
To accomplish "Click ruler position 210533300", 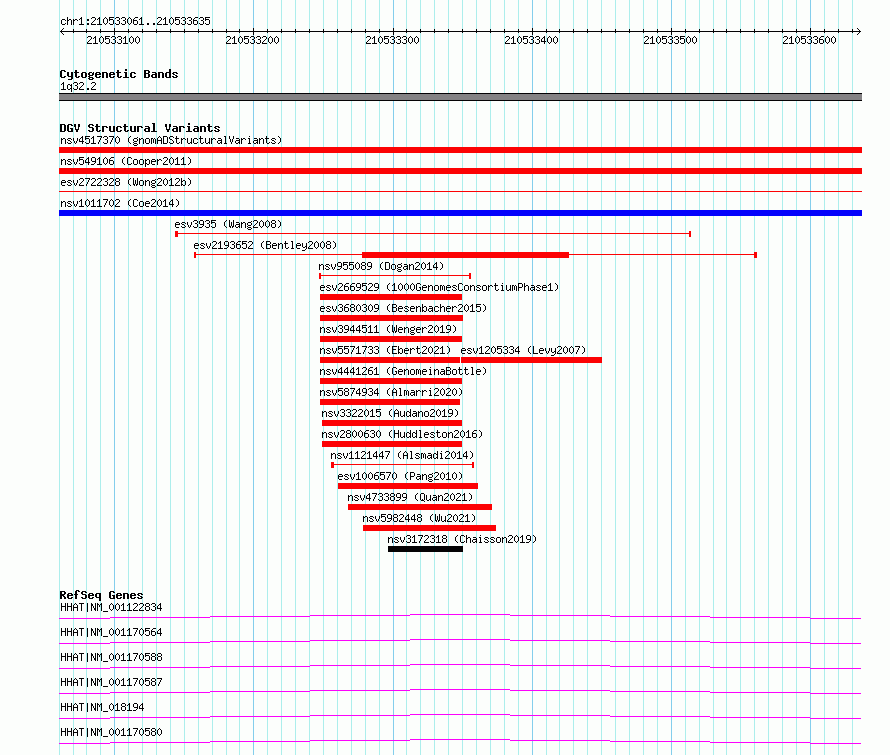I will point(393,40).
